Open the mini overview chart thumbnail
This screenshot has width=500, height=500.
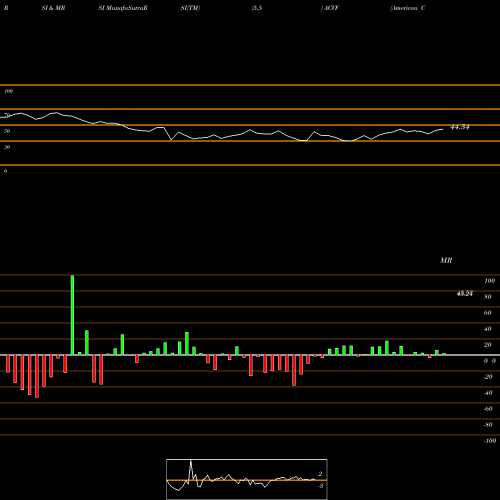tap(247, 479)
